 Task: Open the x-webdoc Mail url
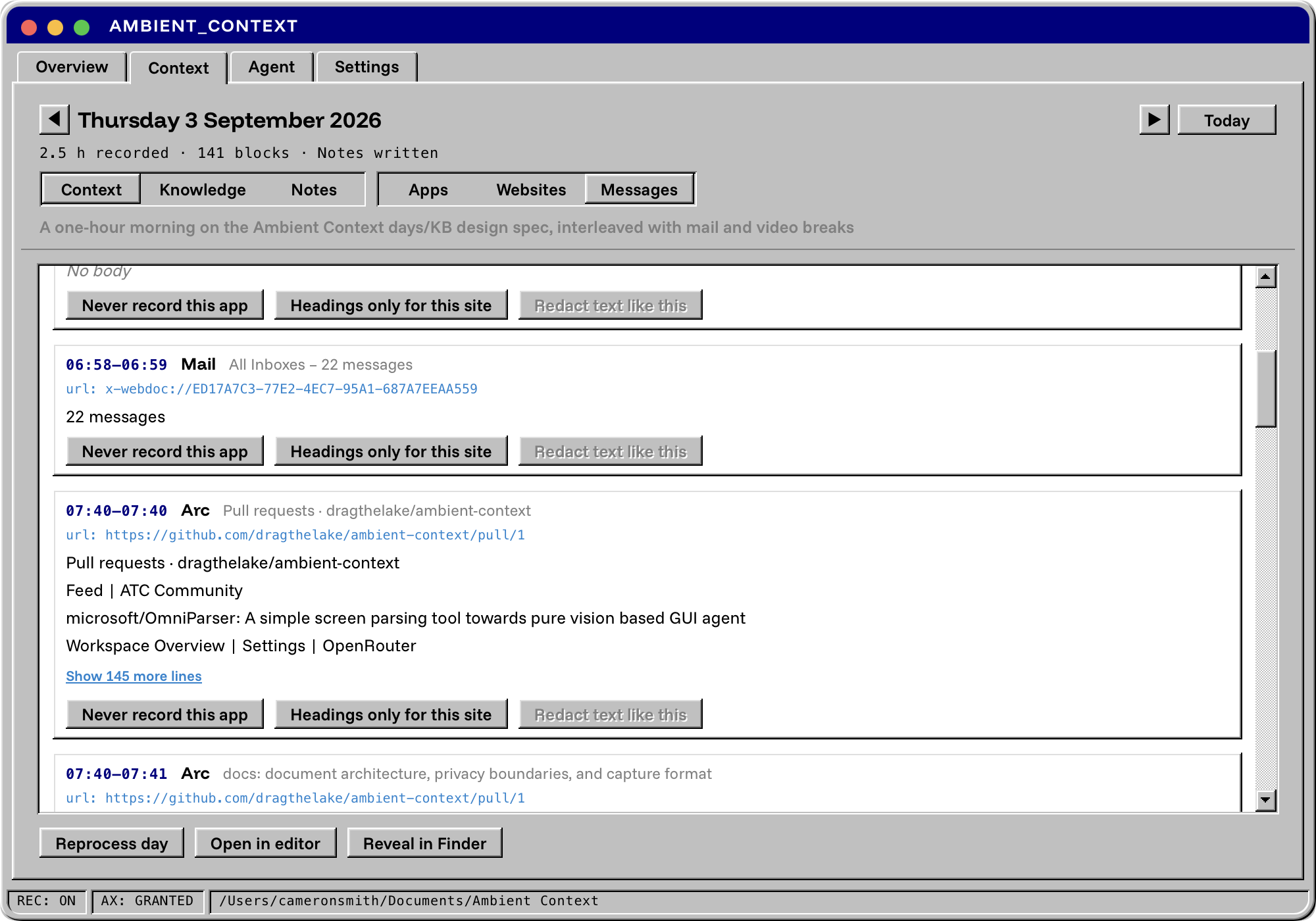coord(272,389)
